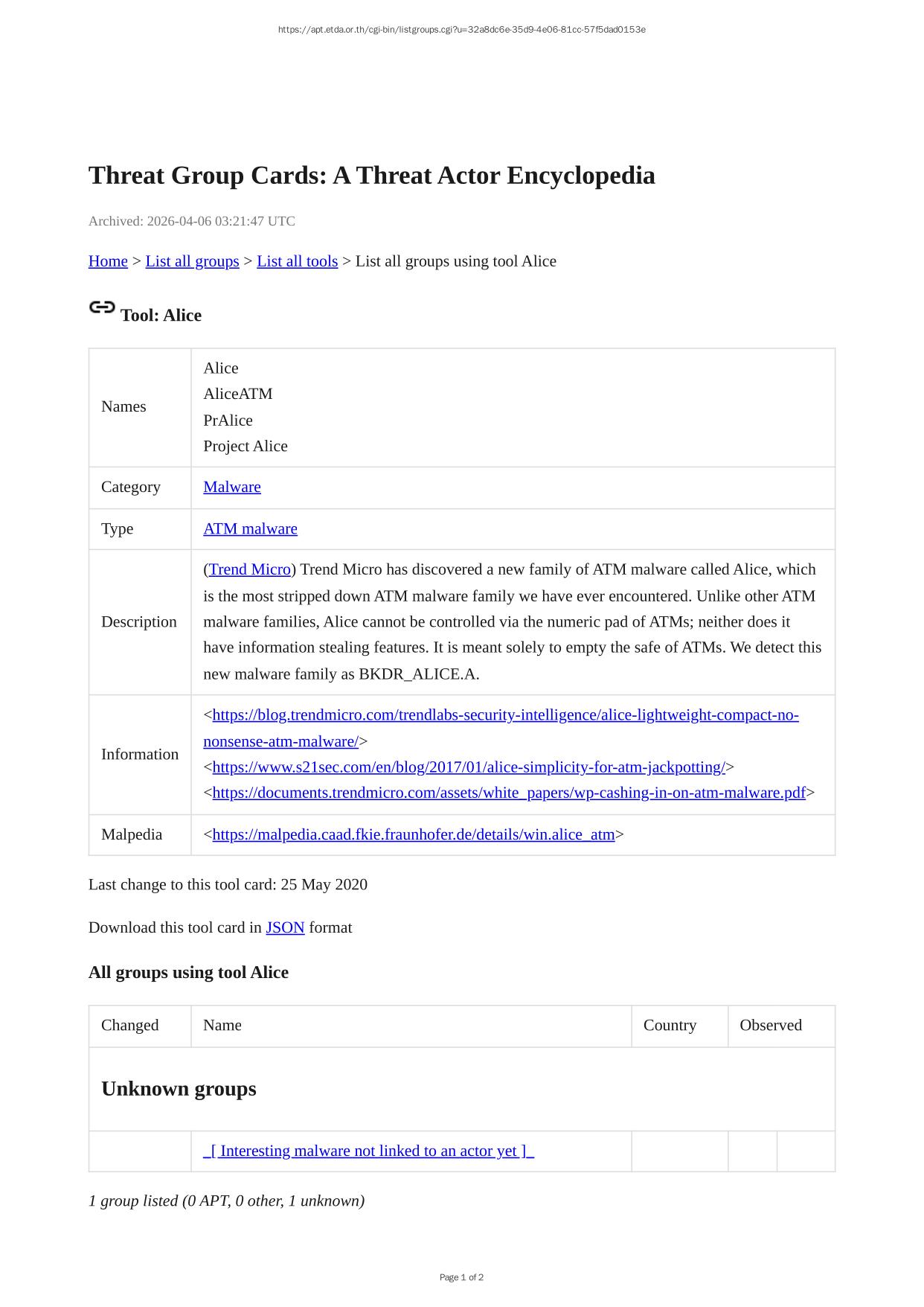924x1307 pixels.
Task: Open the Malware category link
Action: [x=232, y=487]
